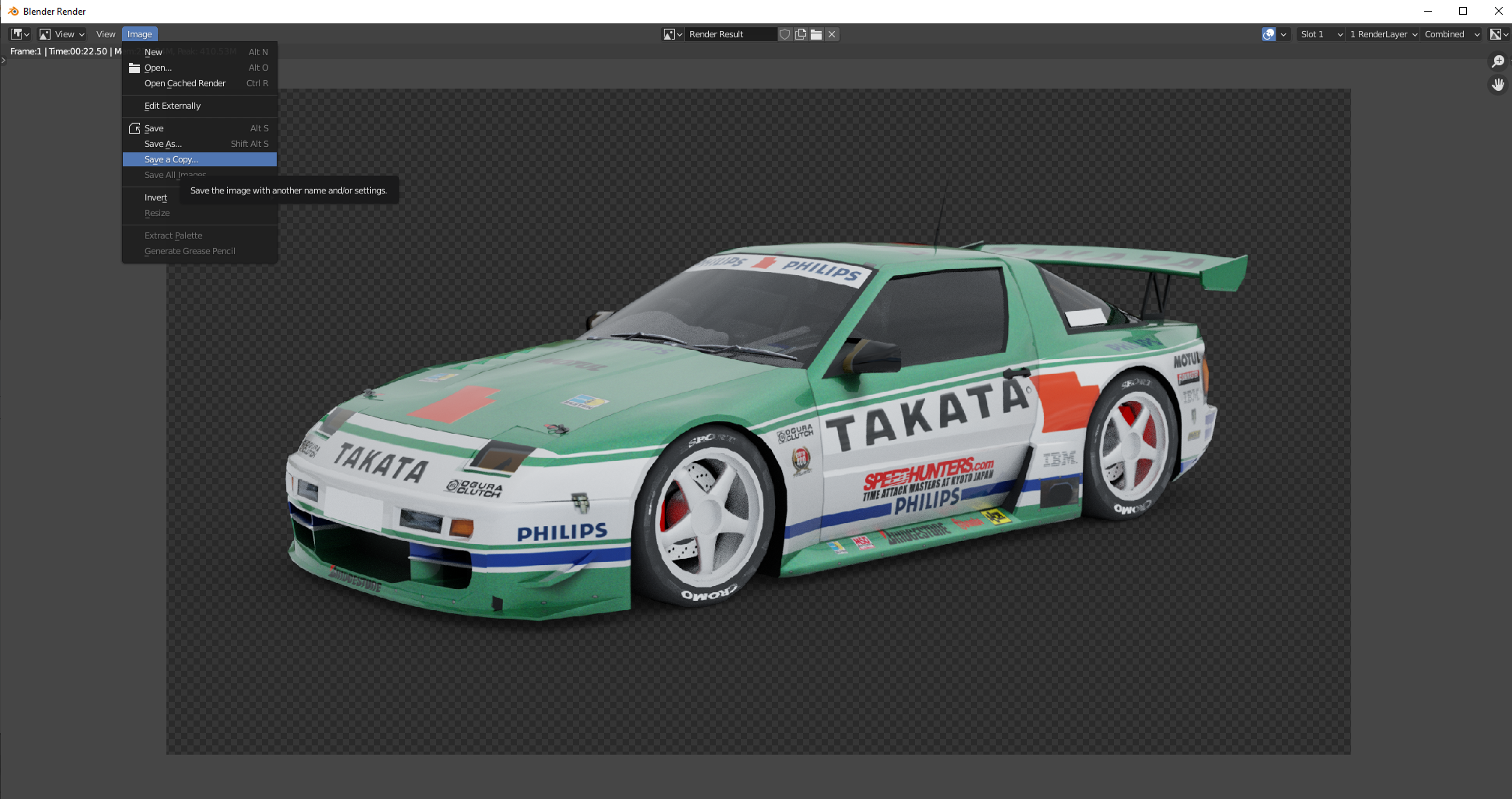This screenshot has height=799, width=1512.
Task: Open display channels dropdown
Action: pyautogui.click(x=1499, y=34)
